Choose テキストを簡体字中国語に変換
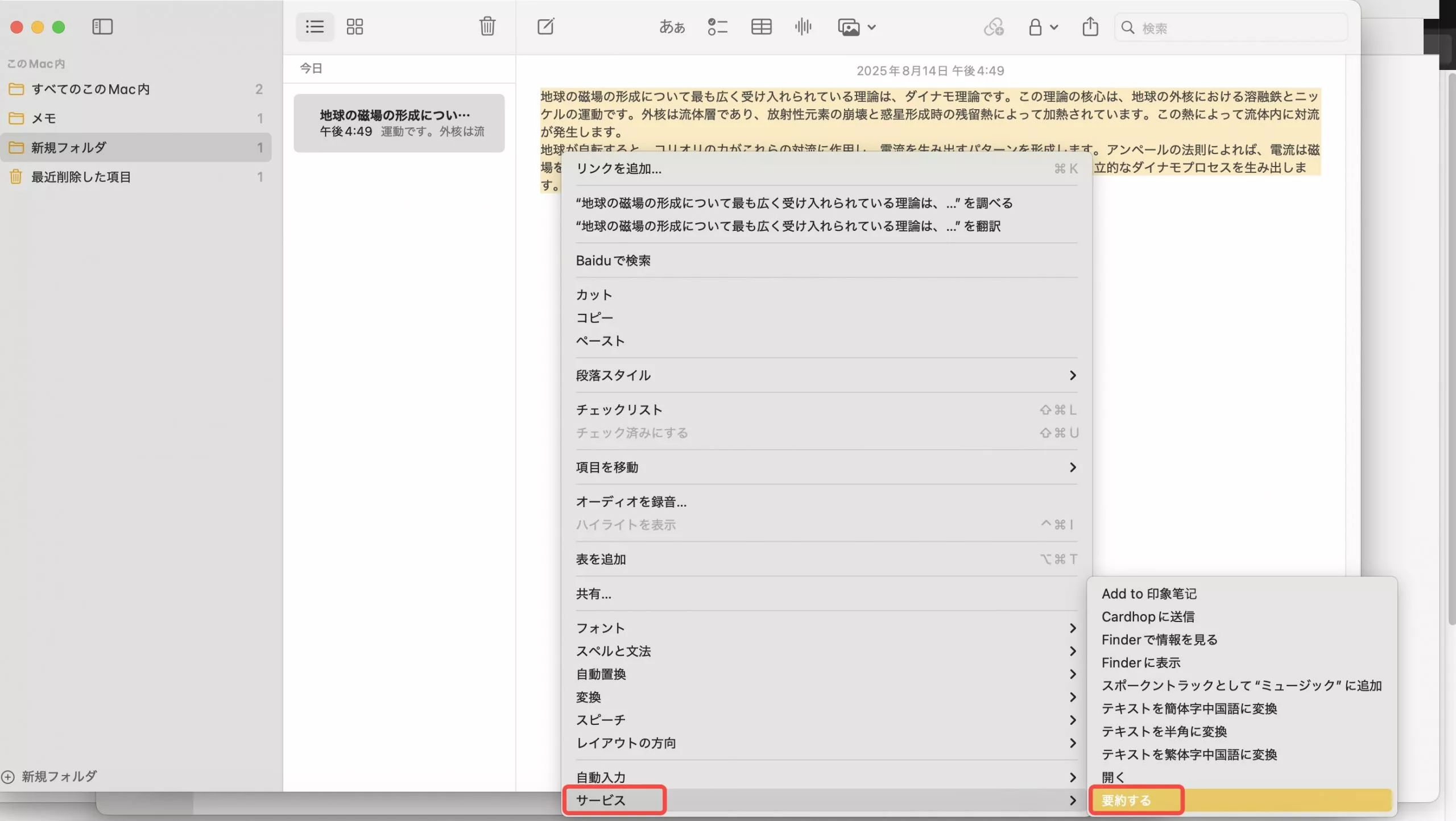 1242,709
